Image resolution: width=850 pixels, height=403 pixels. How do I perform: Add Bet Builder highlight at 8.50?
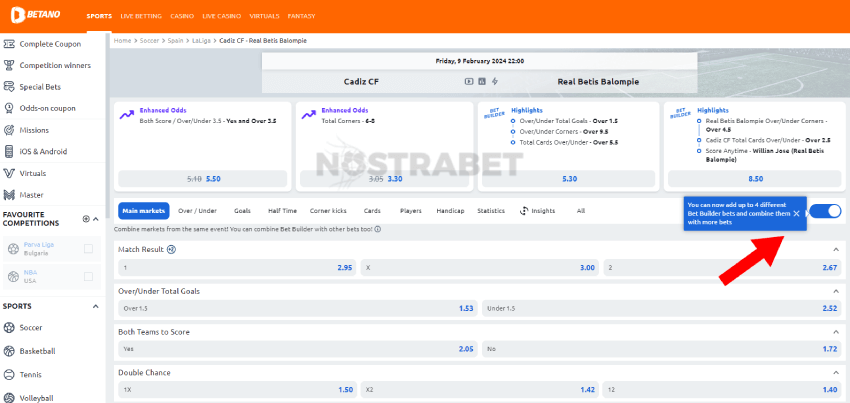[755, 179]
